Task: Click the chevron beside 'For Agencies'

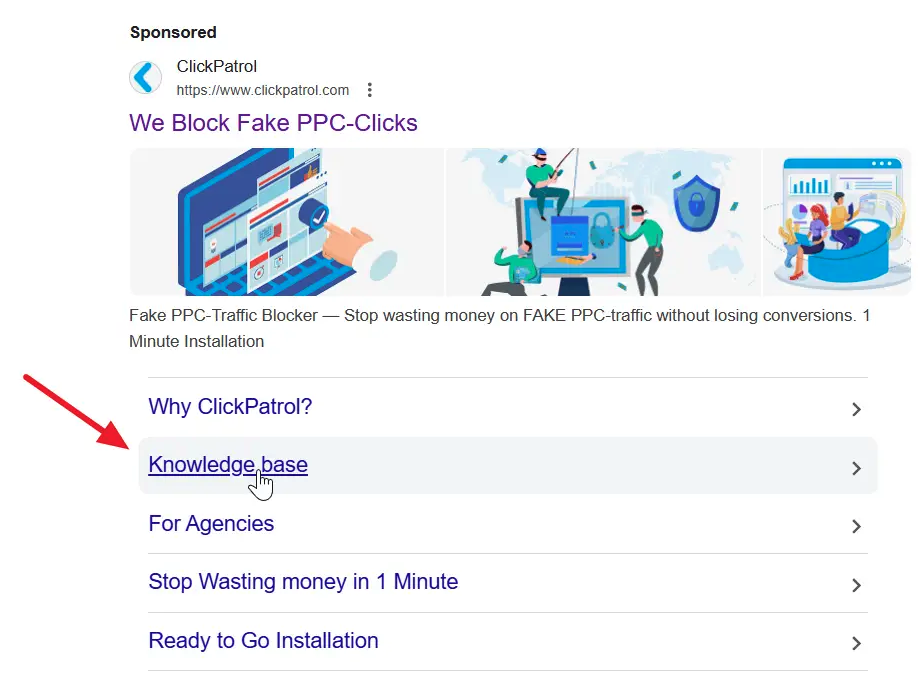Action: 856,526
